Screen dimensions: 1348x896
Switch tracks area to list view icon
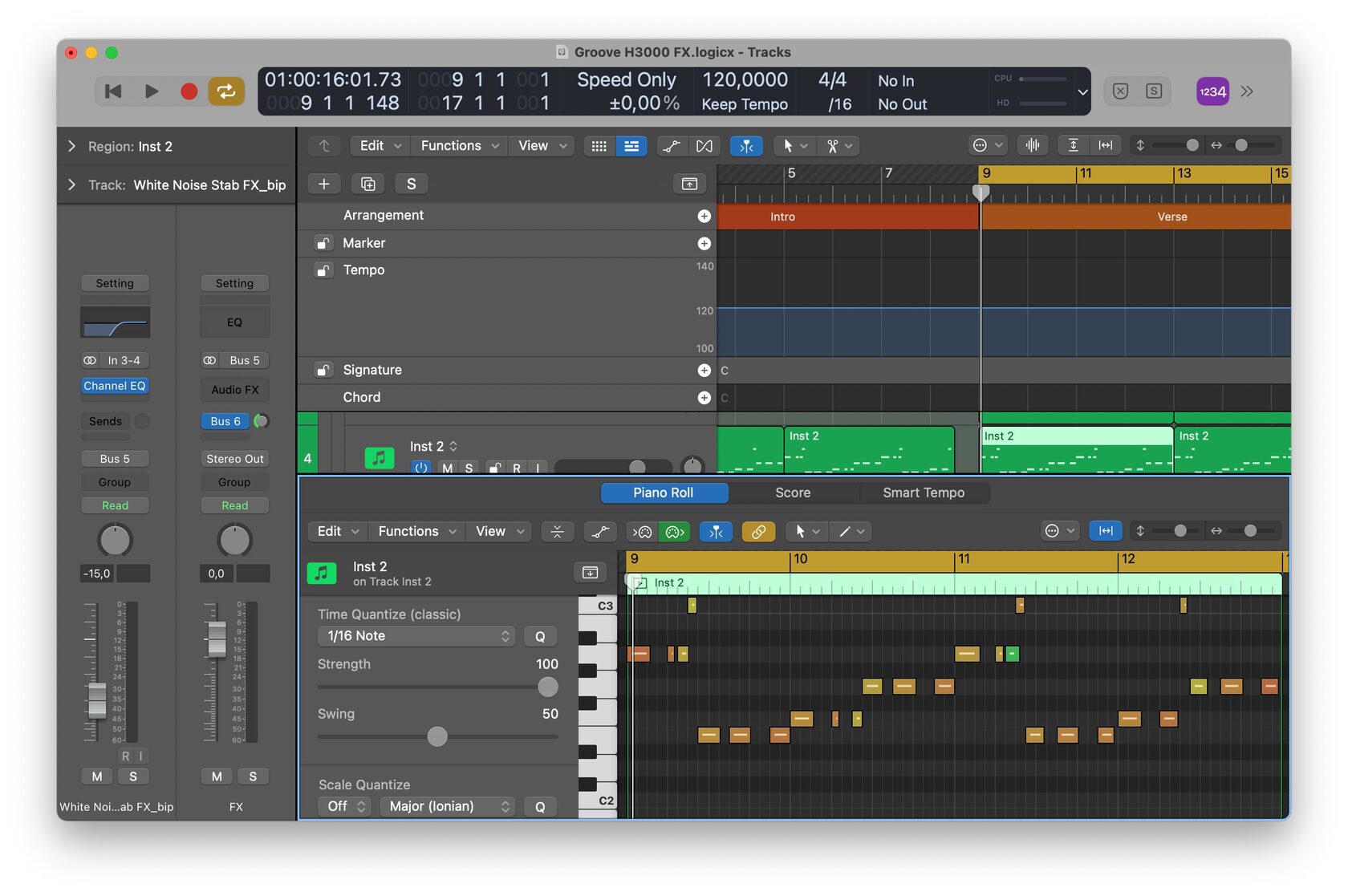631,146
